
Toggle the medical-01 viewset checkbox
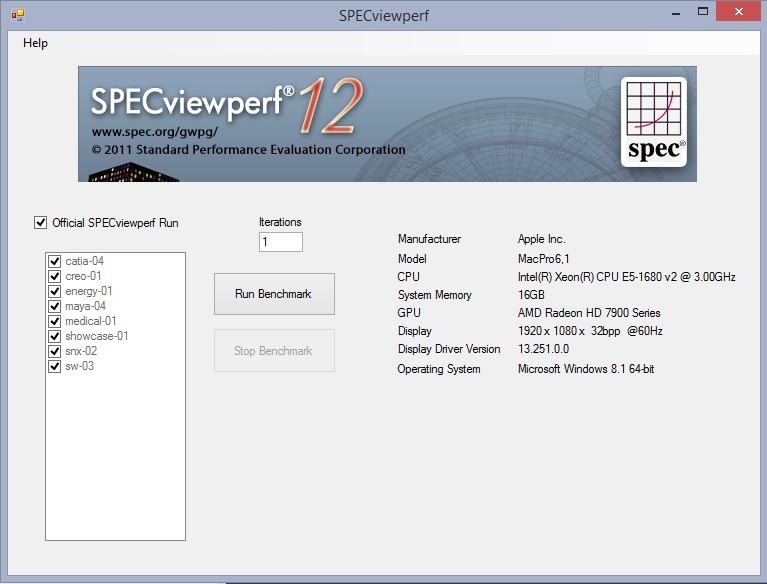pyautogui.click(x=54, y=321)
